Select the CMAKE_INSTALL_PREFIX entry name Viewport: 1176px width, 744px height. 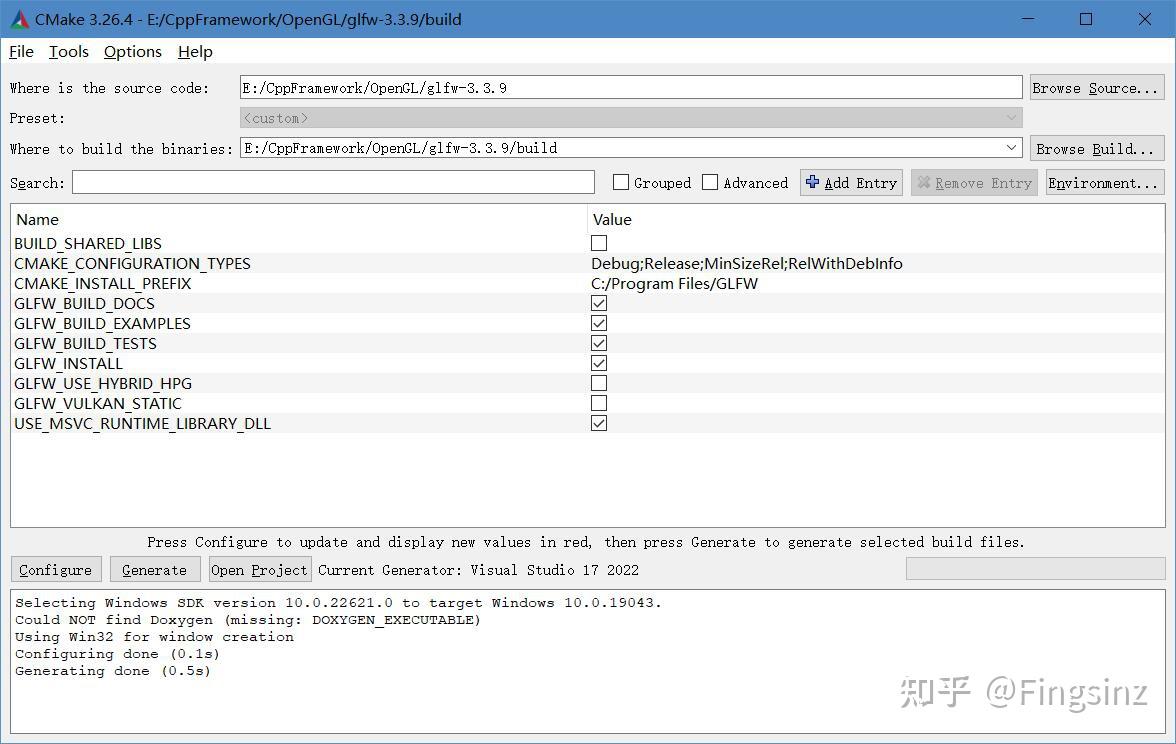[103, 284]
